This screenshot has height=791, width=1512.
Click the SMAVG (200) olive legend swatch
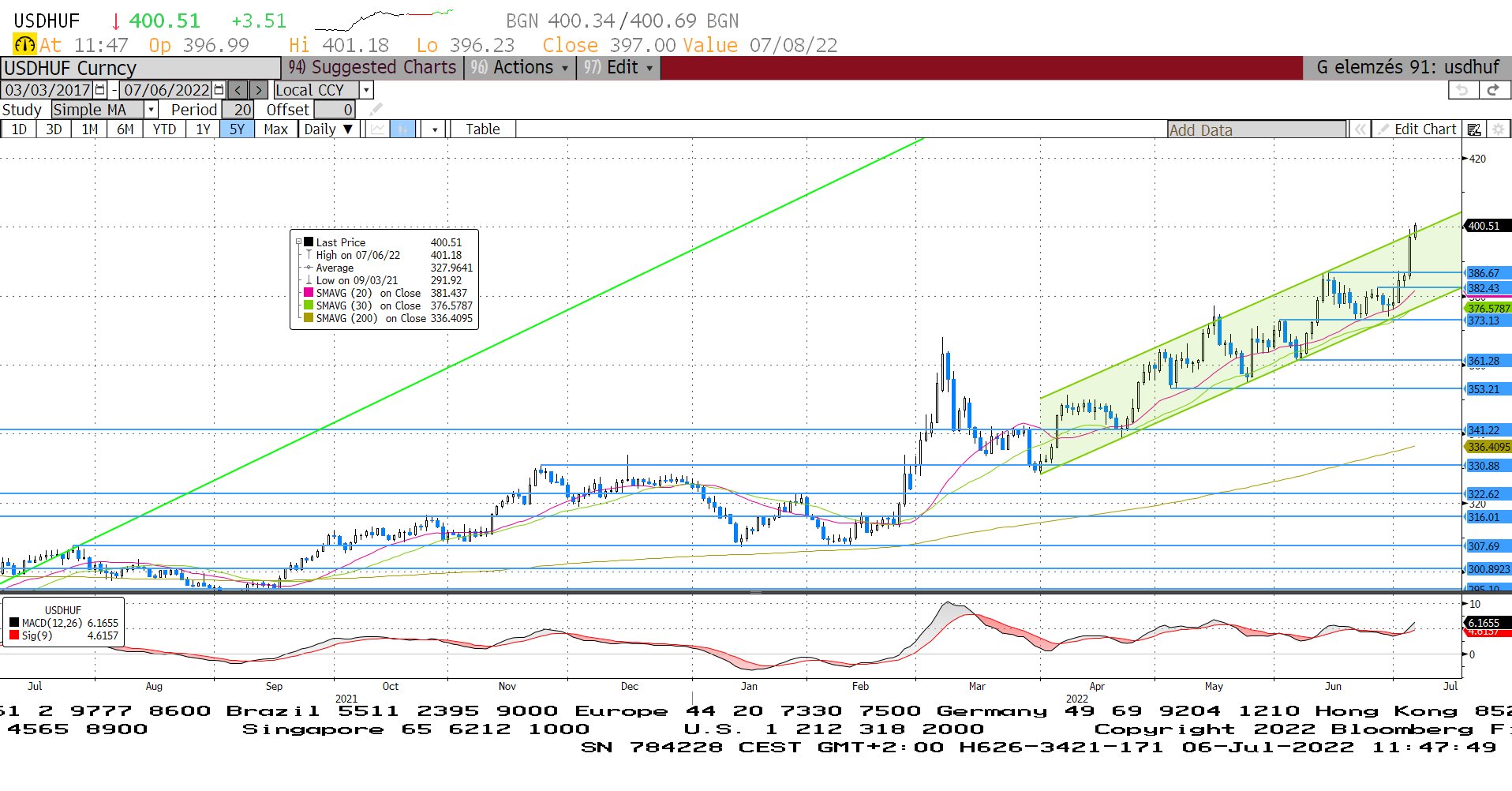(x=308, y=318)
